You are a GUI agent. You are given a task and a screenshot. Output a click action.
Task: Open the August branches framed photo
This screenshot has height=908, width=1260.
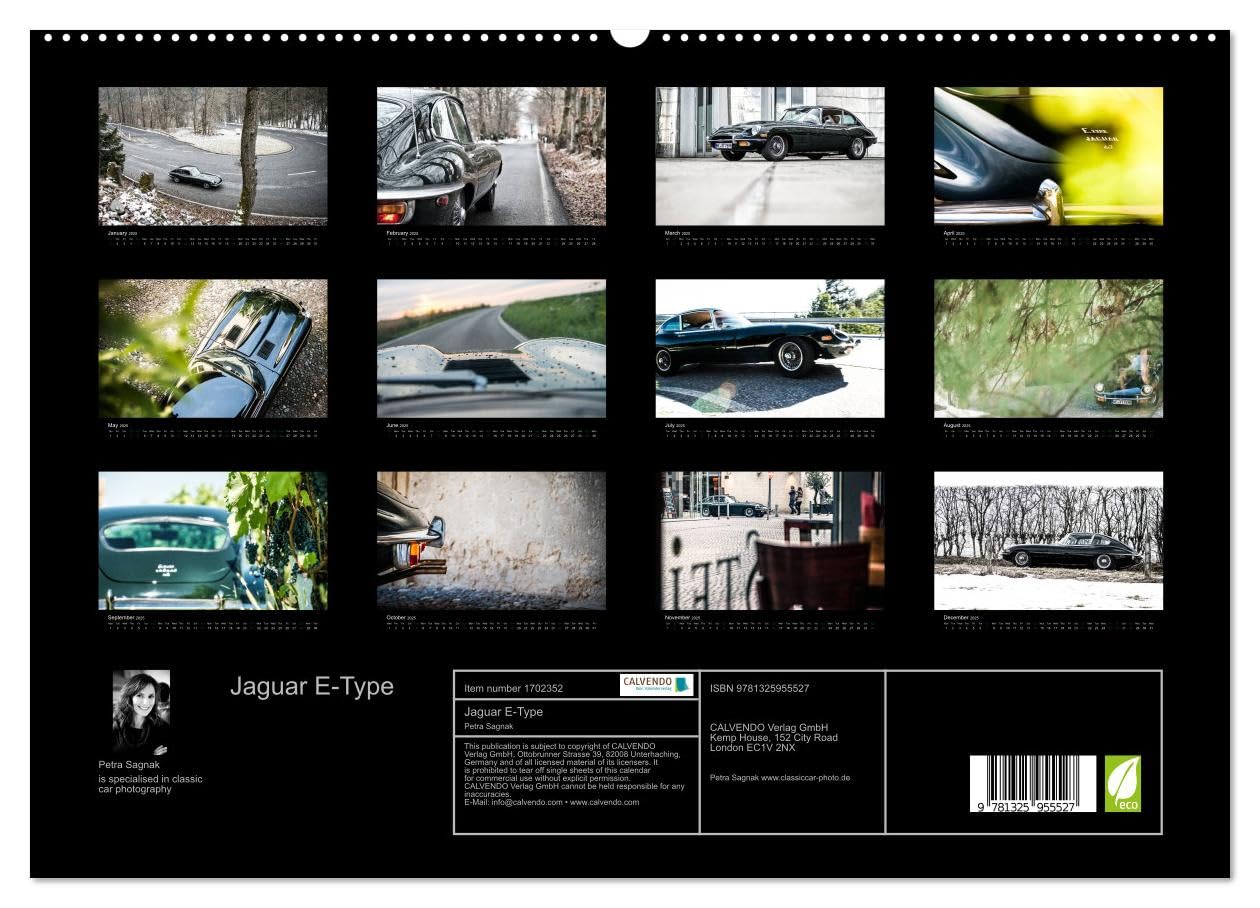[1048, 348]
